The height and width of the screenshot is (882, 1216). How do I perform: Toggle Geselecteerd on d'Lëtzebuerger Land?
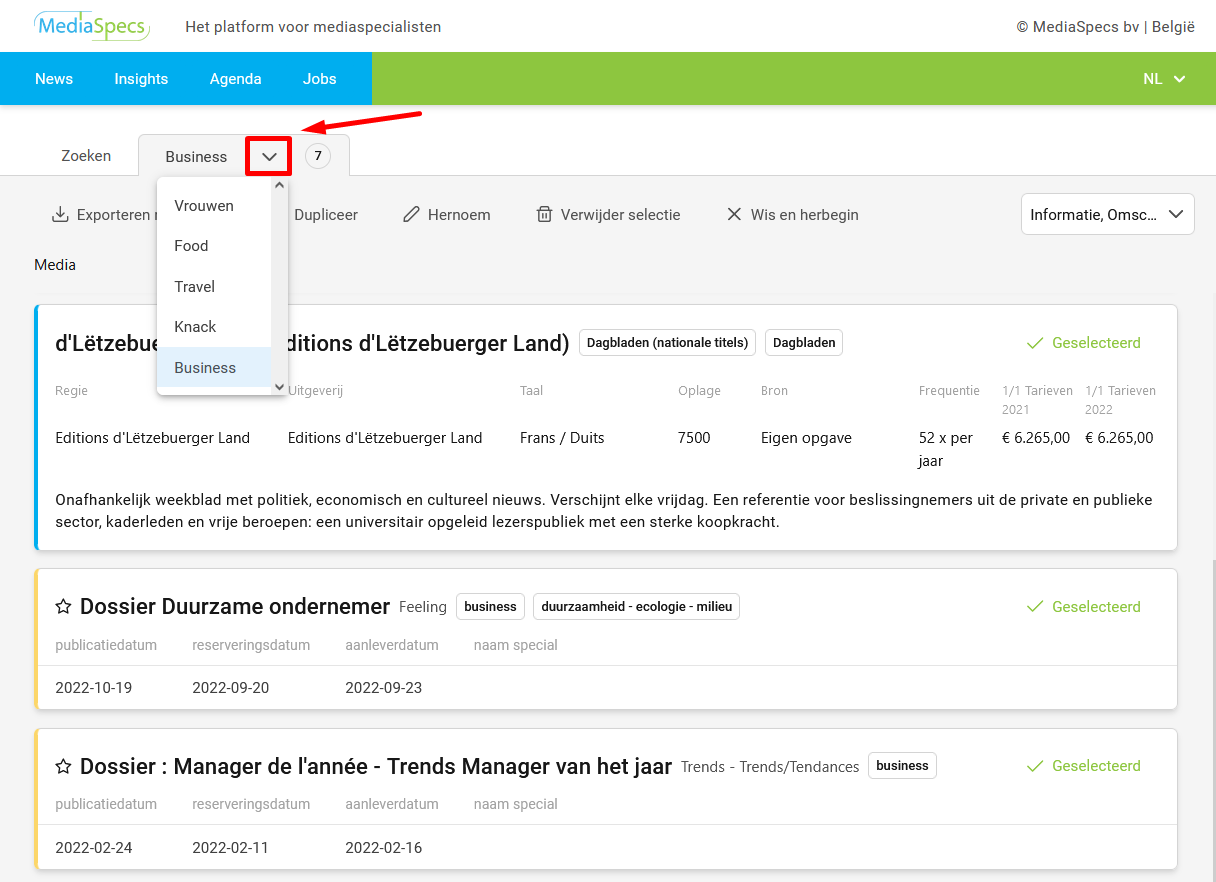point(1083,343)
